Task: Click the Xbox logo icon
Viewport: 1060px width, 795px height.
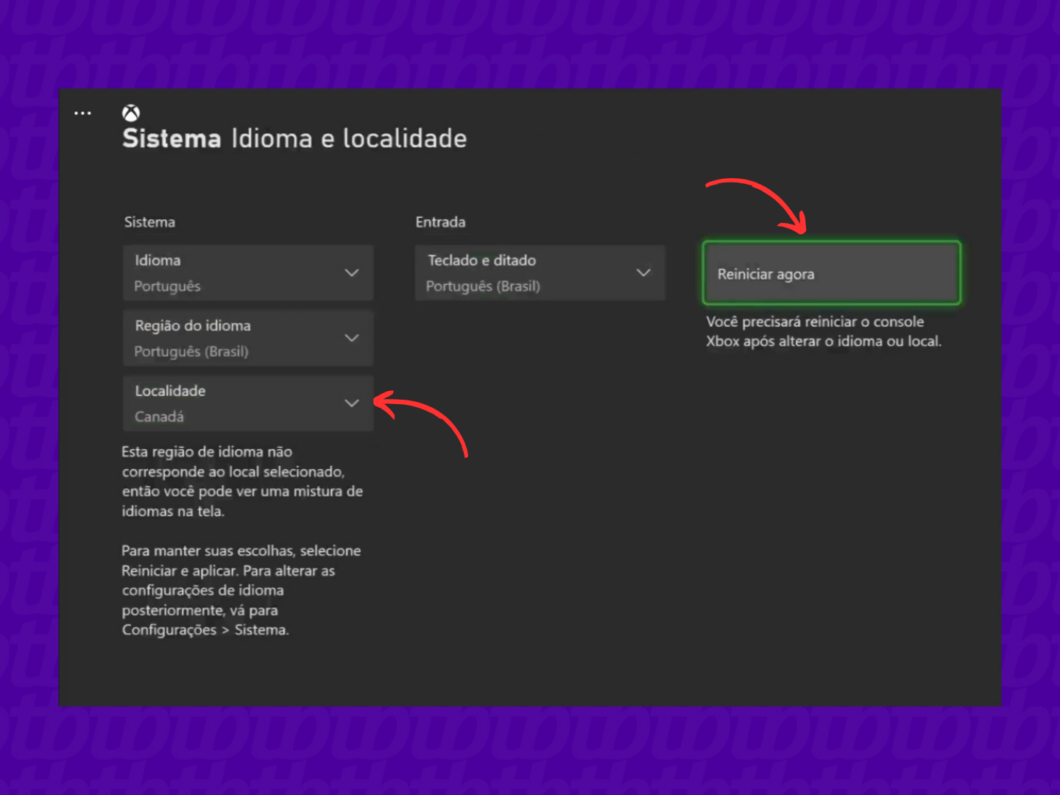Action: 129,112
